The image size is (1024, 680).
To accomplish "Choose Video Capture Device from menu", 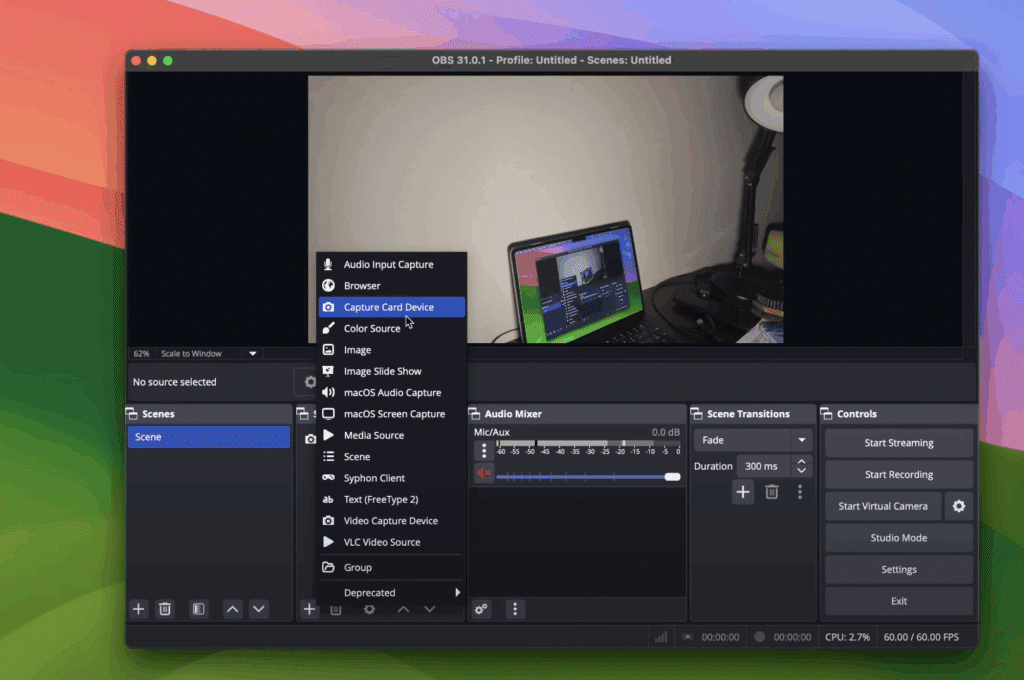I will 390,521.
